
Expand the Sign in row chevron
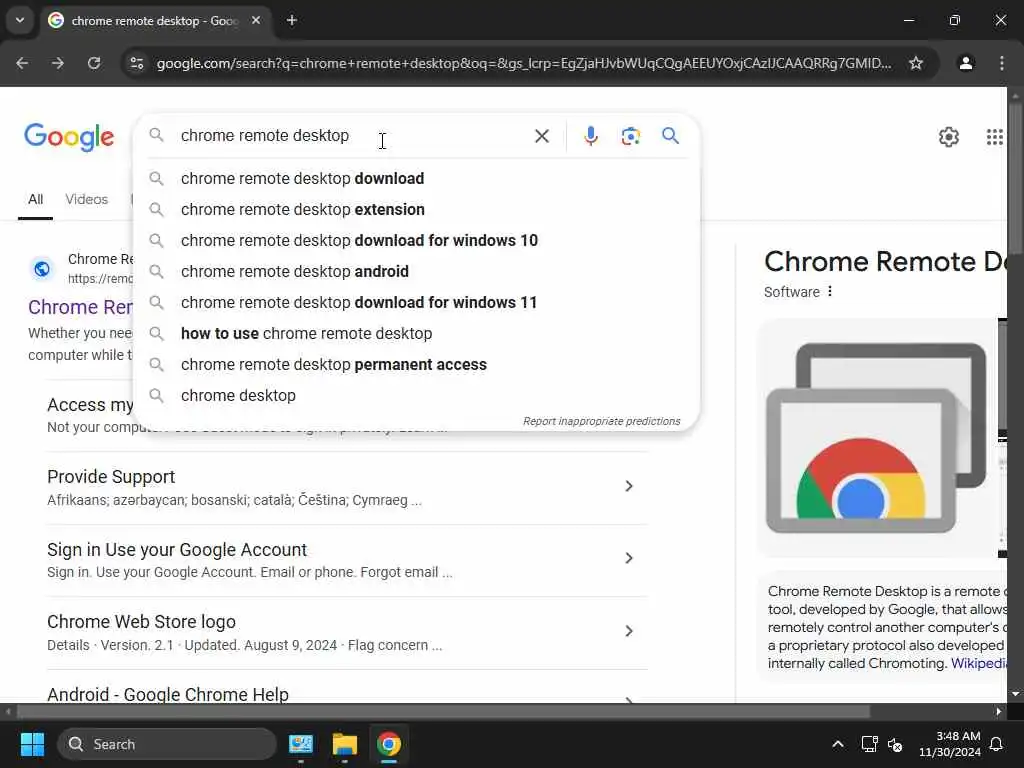point(628,558)
